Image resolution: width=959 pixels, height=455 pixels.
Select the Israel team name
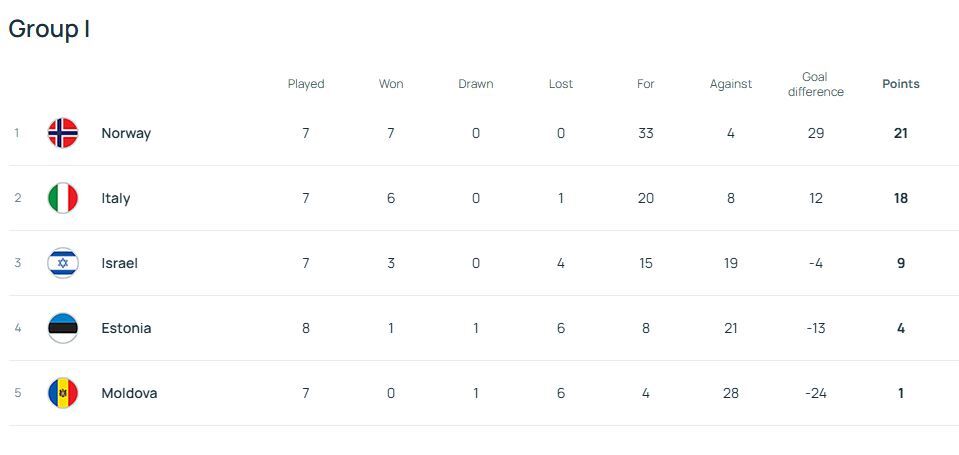point(120,263)
